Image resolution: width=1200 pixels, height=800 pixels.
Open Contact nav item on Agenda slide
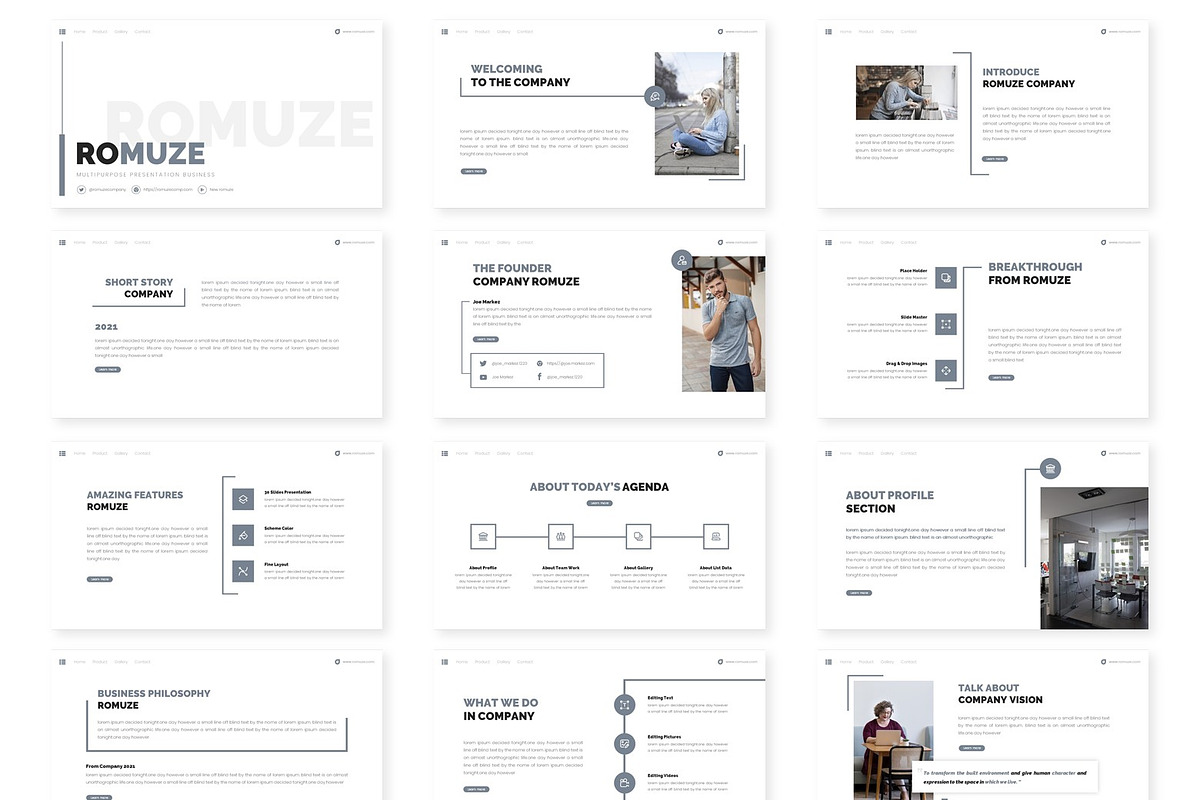click(x=526, y=453)
